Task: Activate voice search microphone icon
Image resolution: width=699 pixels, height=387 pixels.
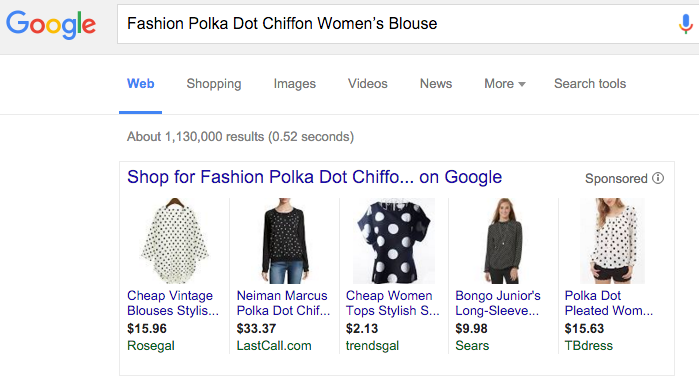Action: click(x=686, y=24)
